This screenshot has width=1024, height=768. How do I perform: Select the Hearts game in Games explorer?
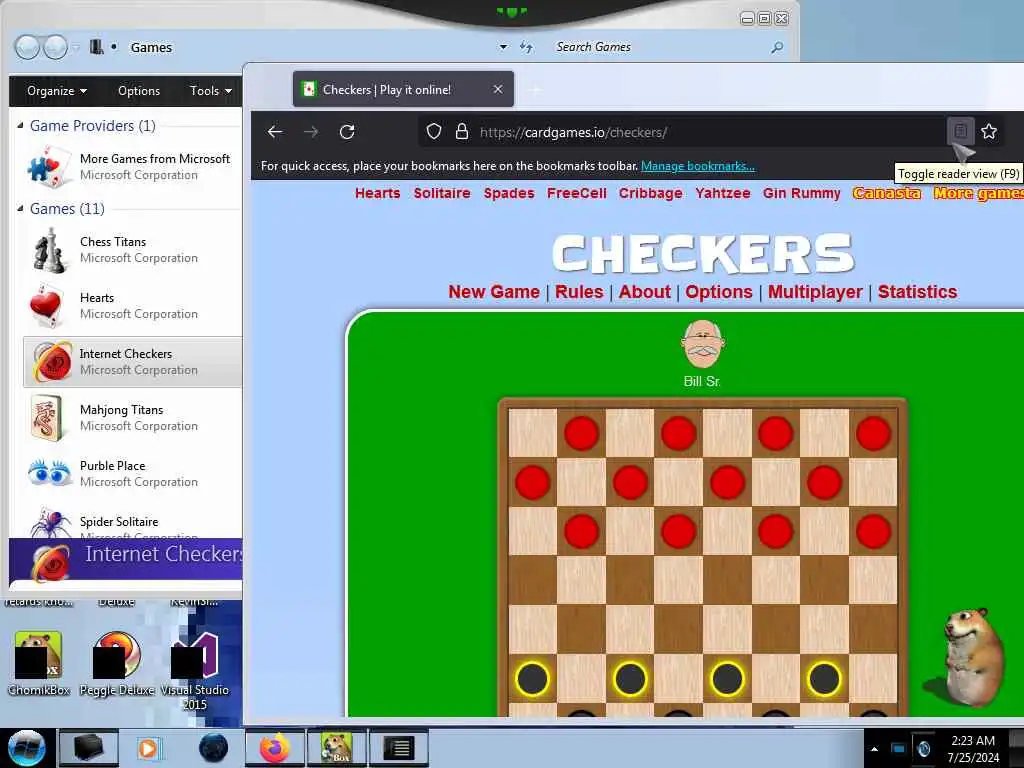[133, 306]
